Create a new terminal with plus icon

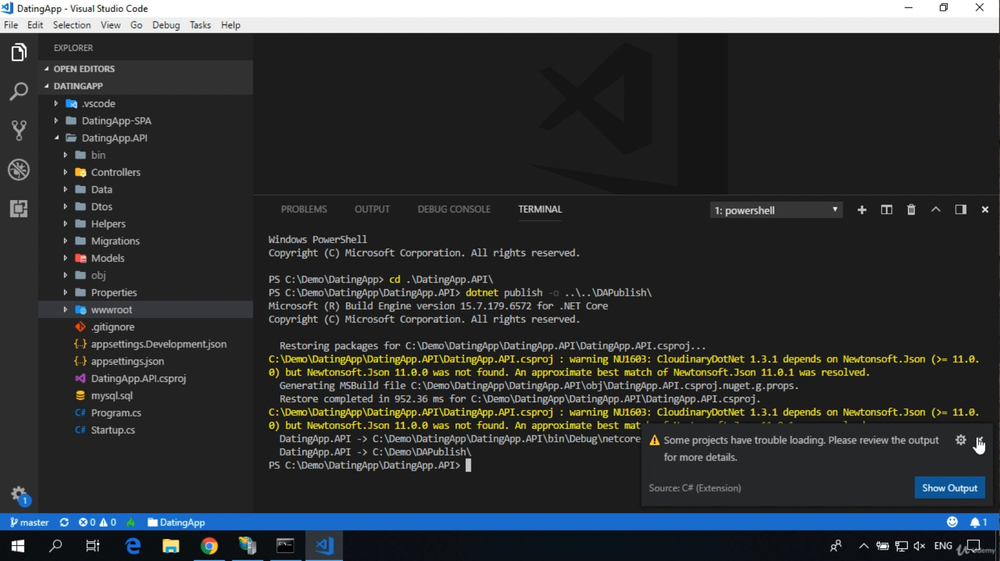[x=862, y=210]
